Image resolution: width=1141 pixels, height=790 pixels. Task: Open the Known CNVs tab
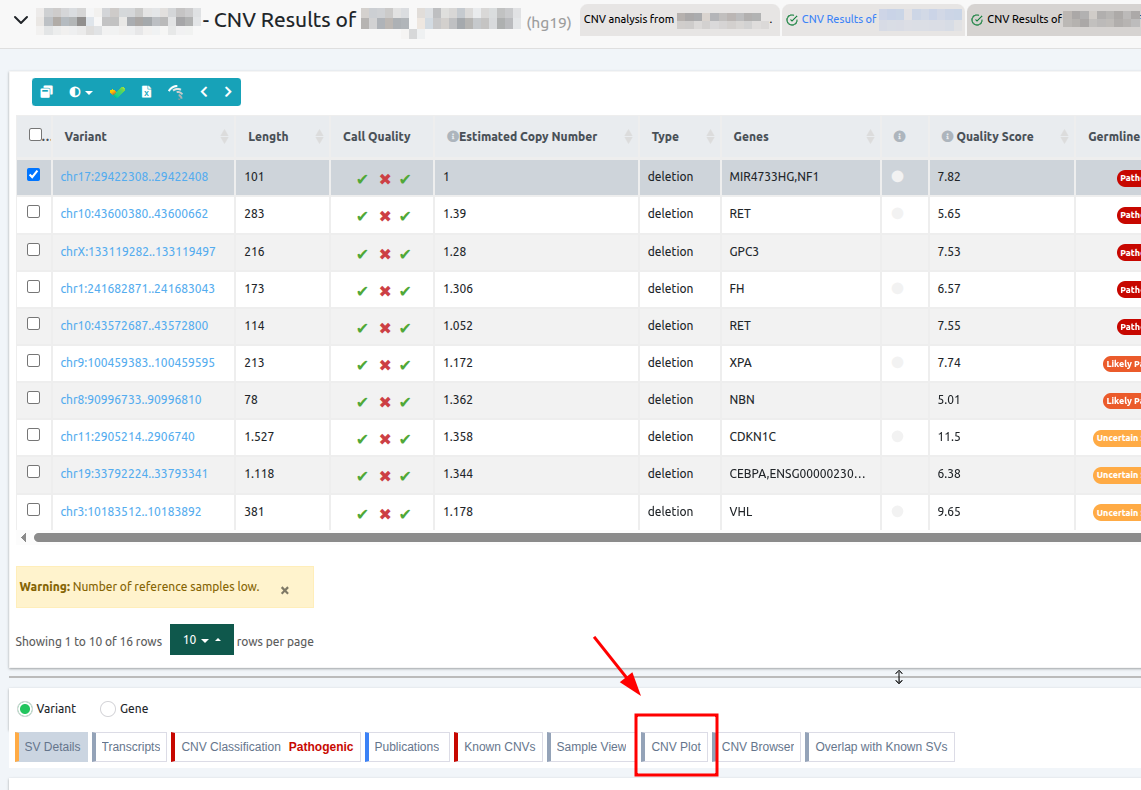499,747
